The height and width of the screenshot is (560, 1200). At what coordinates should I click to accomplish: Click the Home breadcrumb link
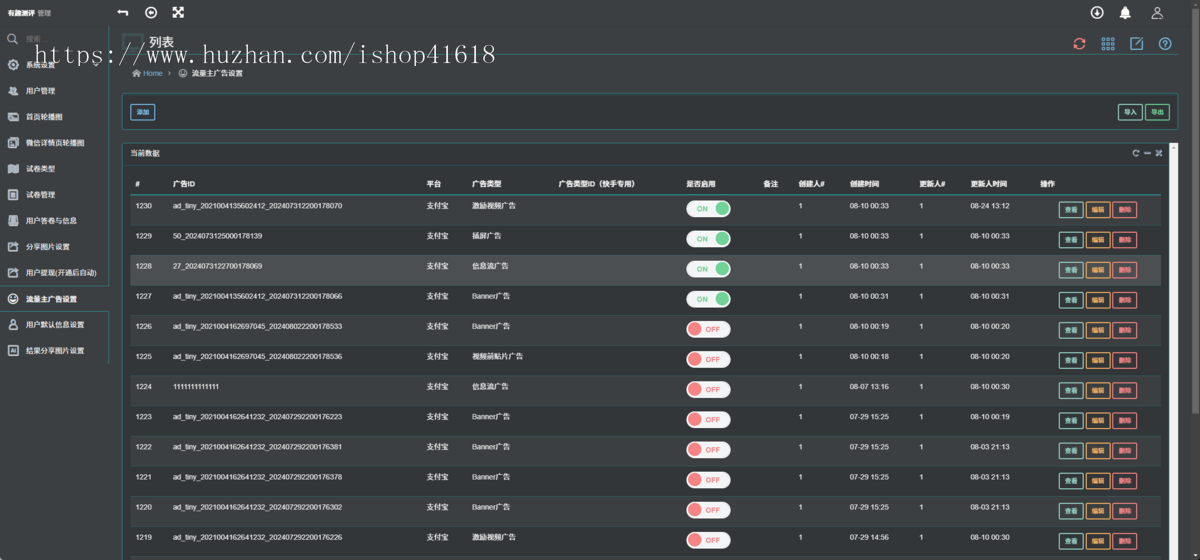pos(152,73)
